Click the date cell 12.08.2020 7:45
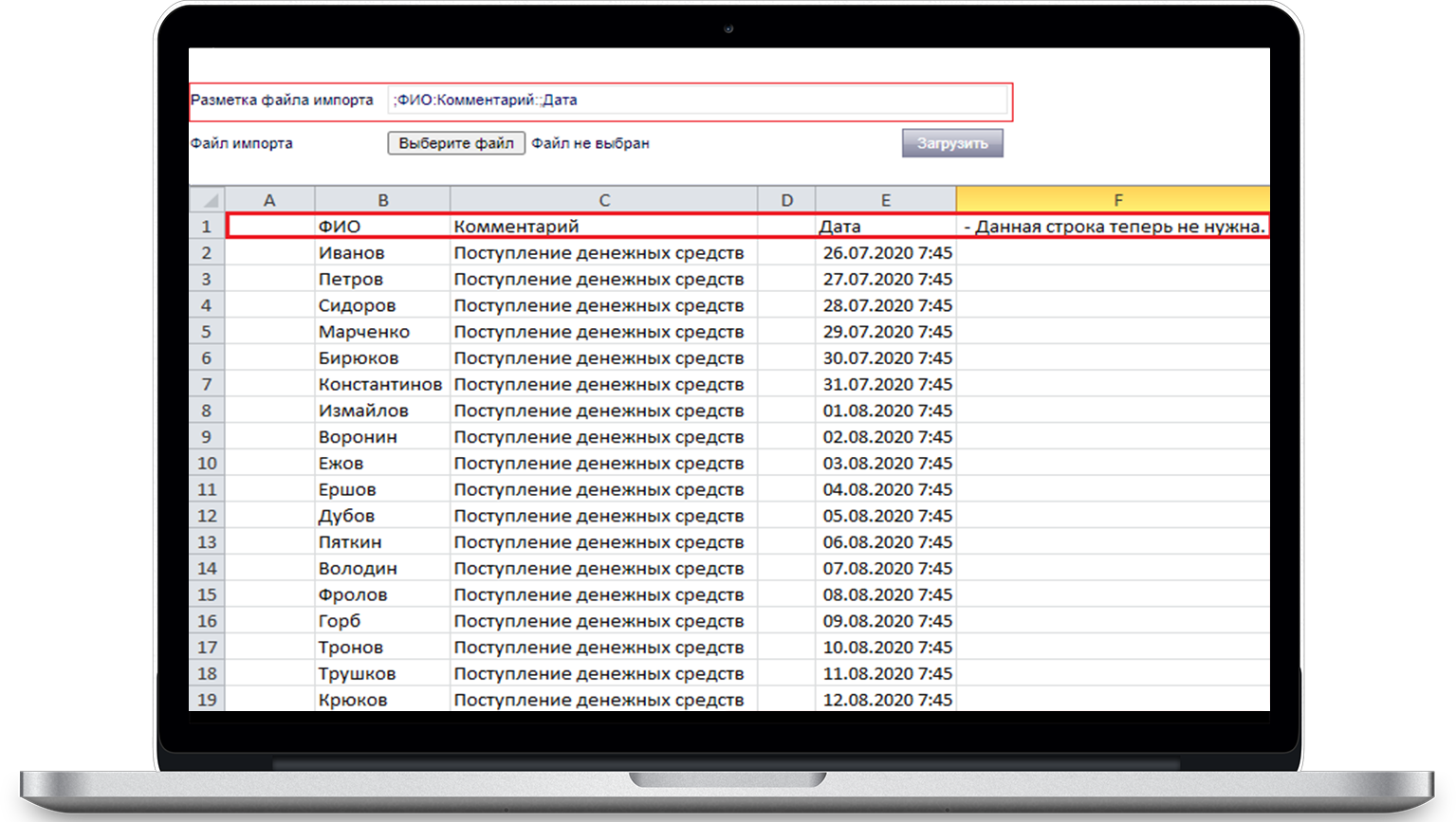 point(886,700)
